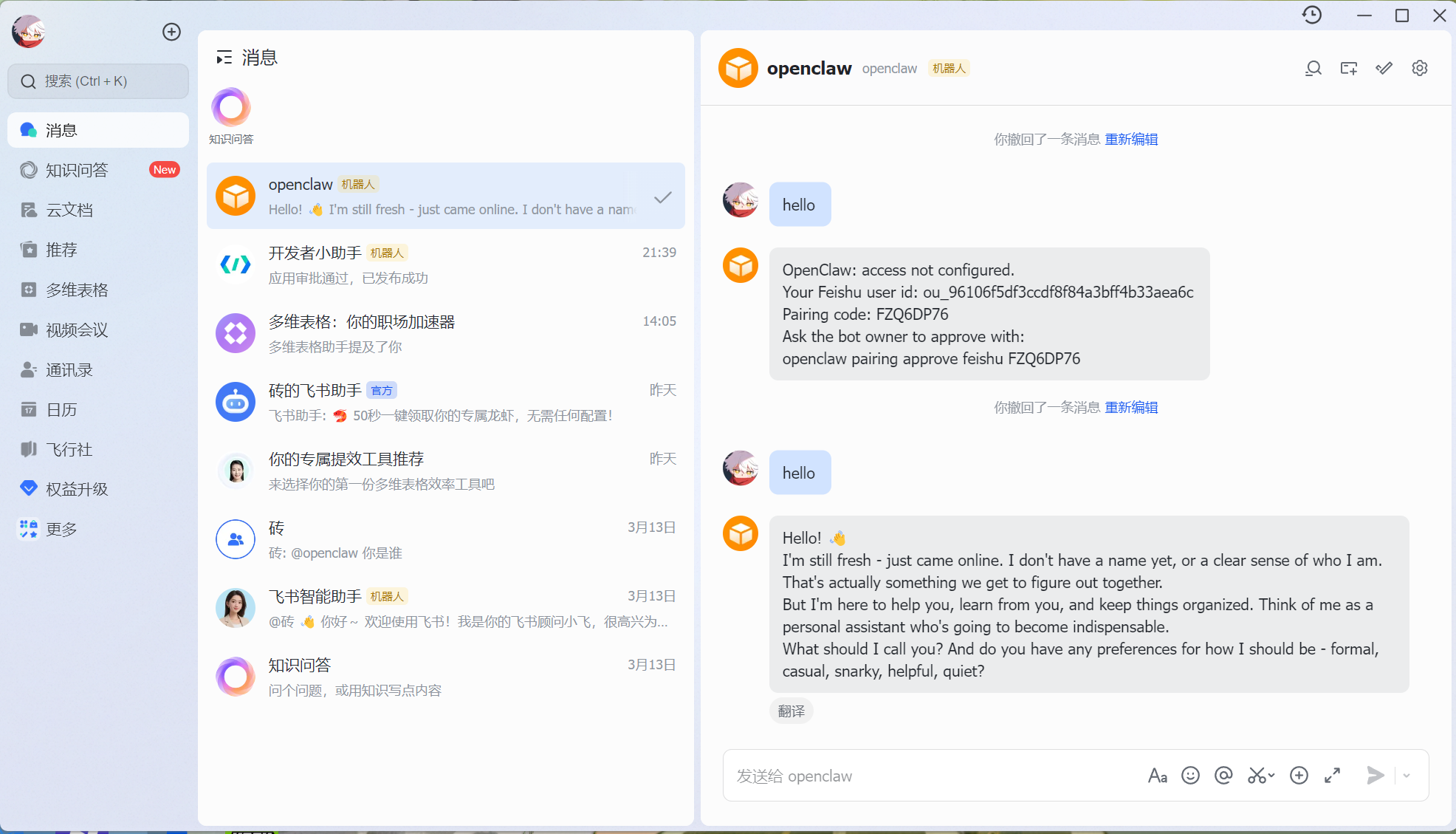Go to 推荐 recommendations
1456x834 pixels.
pyautogui.click(x=98, y=250)
